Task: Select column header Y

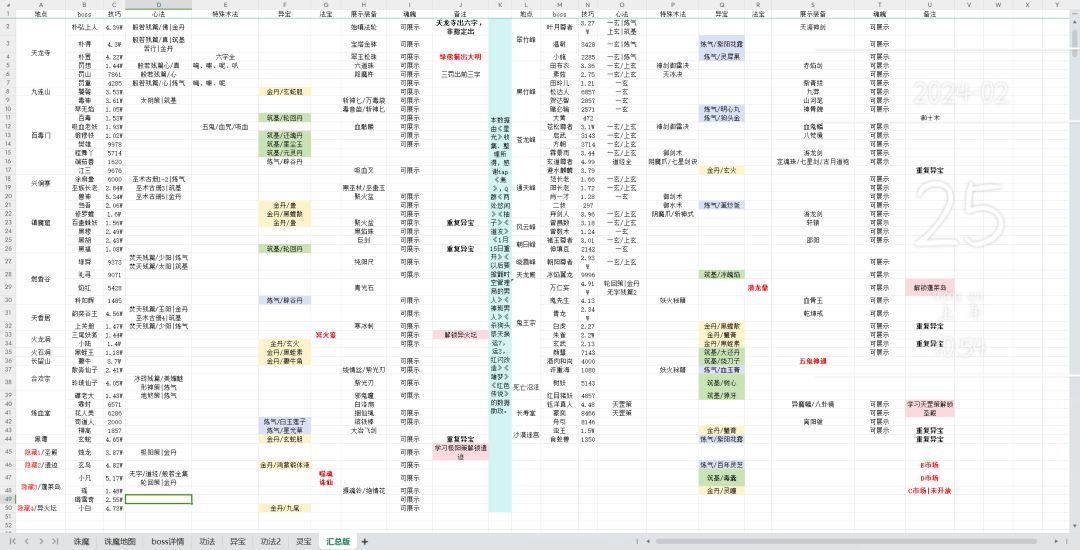Action: pos(1058,5)
